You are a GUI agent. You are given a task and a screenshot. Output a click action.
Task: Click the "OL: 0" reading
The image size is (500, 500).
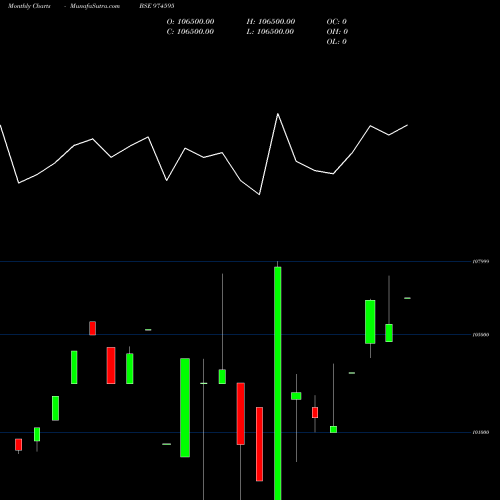click(337, 42)
